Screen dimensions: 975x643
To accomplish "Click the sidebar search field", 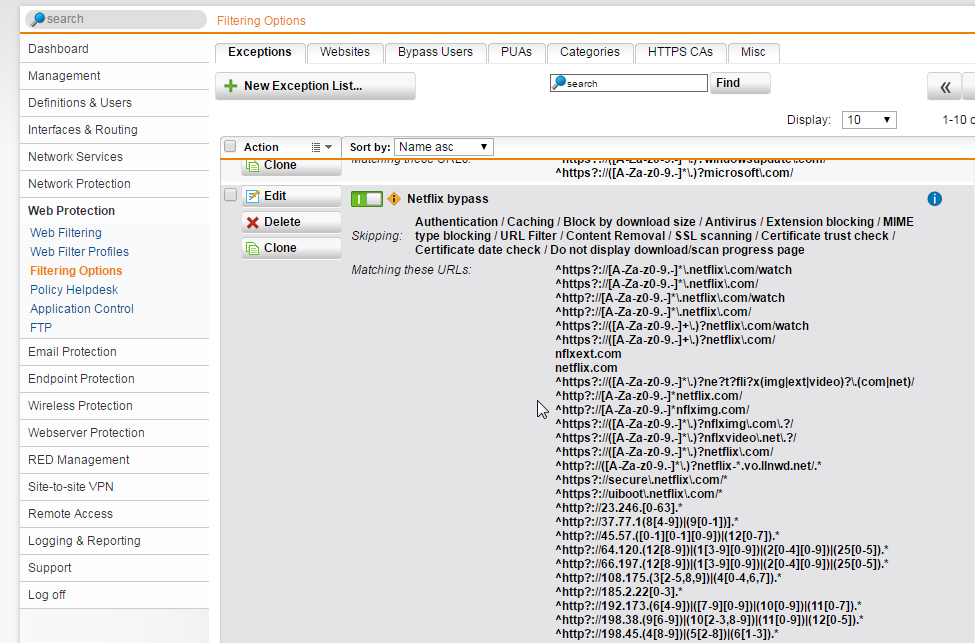I will point(116,19).
